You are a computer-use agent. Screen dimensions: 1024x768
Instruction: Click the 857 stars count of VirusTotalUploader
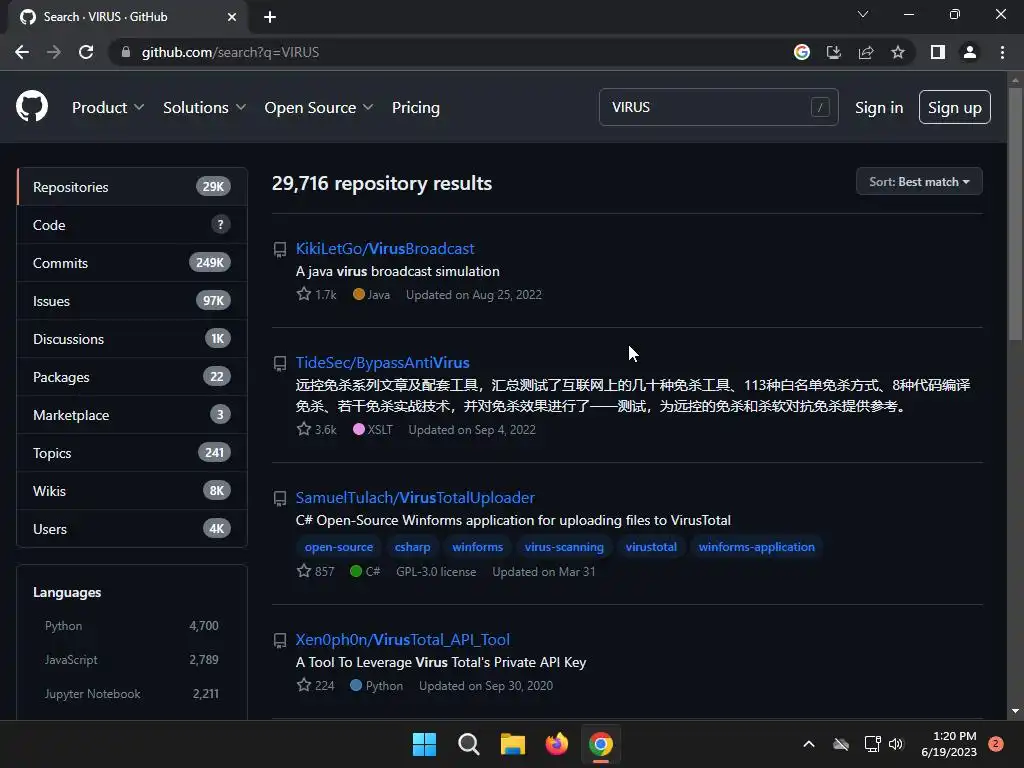315,571
